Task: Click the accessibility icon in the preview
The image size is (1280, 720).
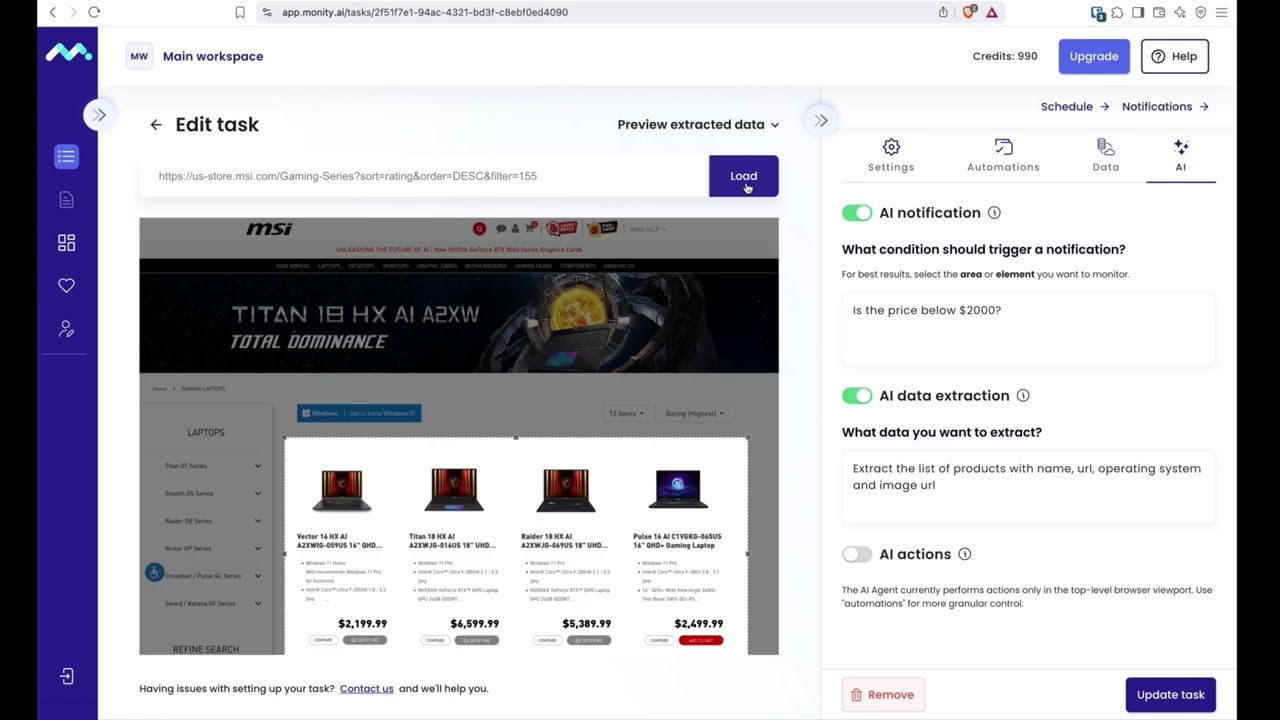Action: click(154, 572)
